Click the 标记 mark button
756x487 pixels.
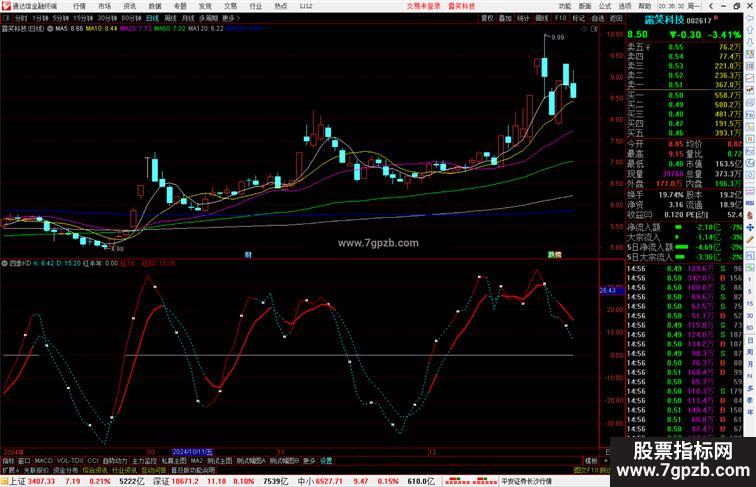click(578, 18)
